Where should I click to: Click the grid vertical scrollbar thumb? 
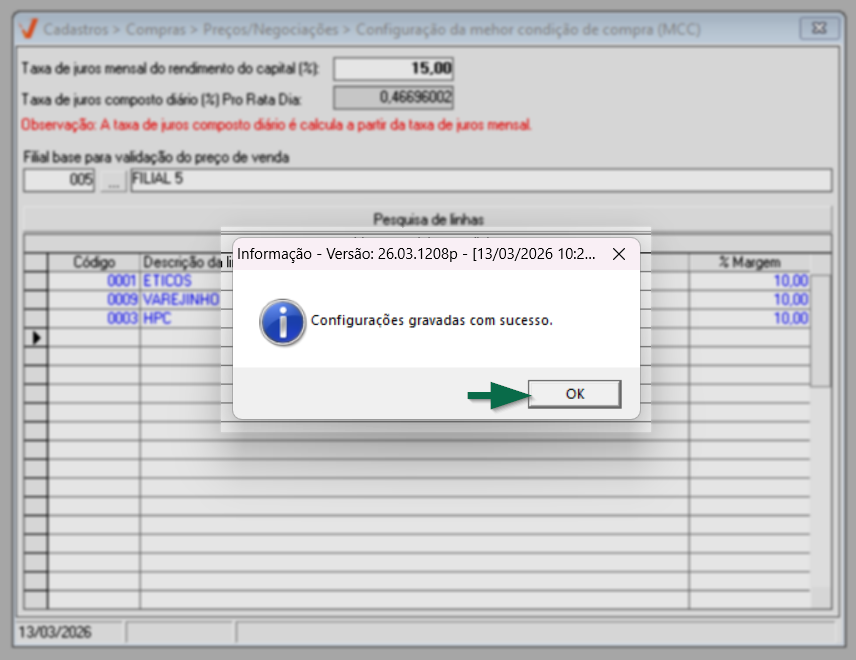tap(820, 330)
